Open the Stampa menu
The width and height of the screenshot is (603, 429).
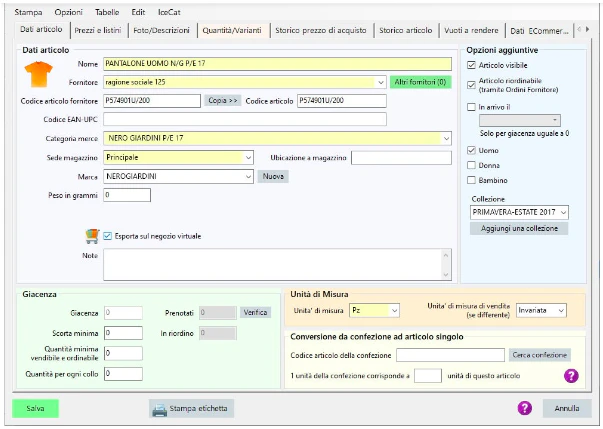tap(28, 12)
